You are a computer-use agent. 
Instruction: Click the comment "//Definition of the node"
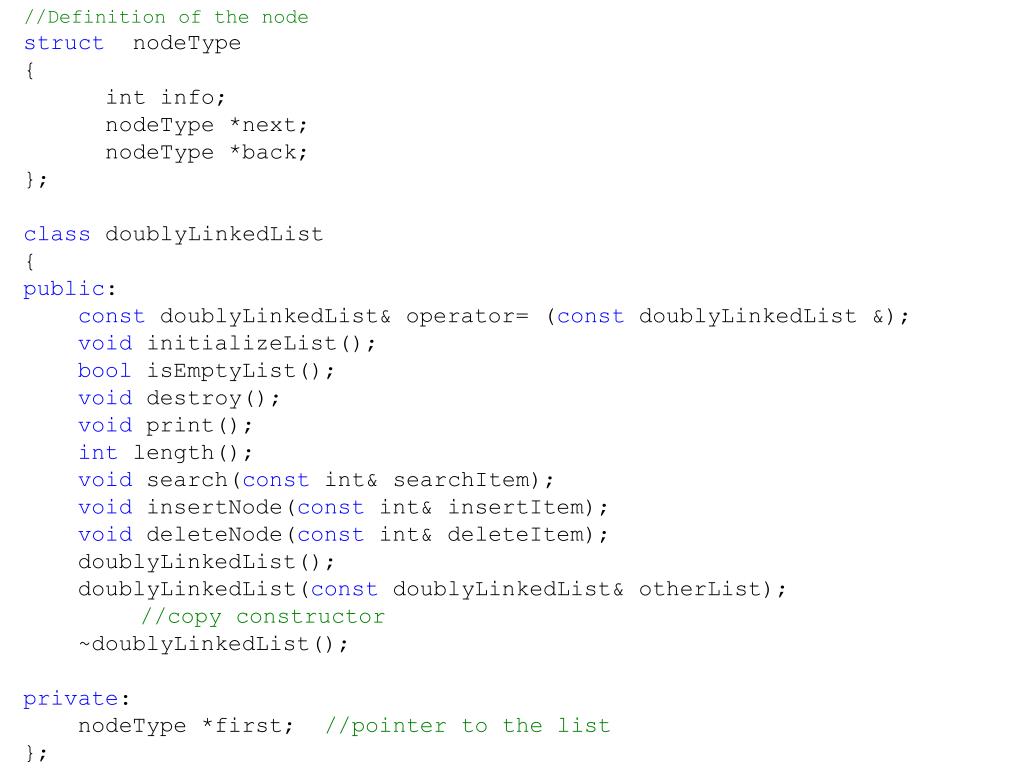click(166, 17)
